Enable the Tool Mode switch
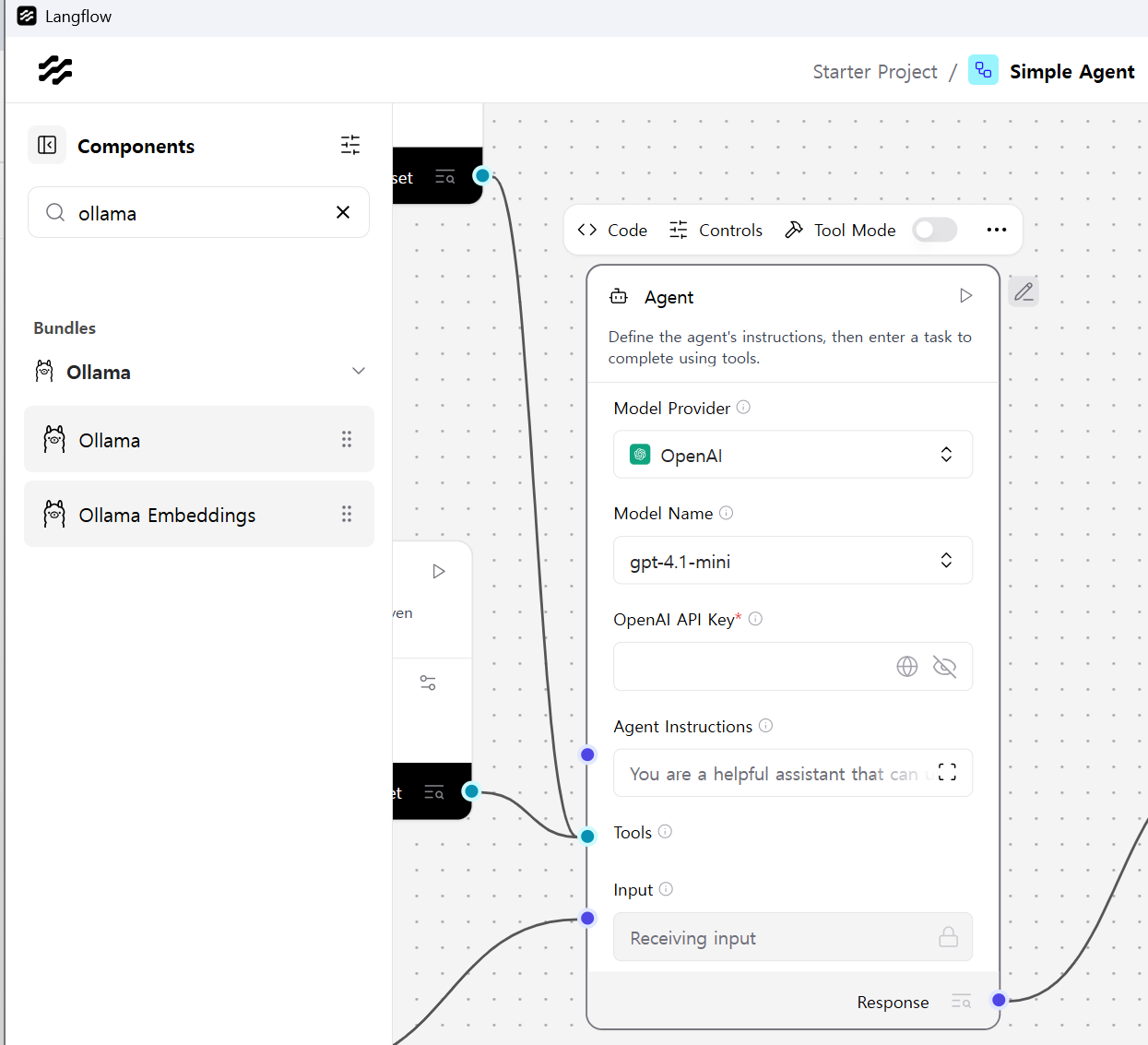Viewport: 1148px width, 1045px height. point(935,230)
